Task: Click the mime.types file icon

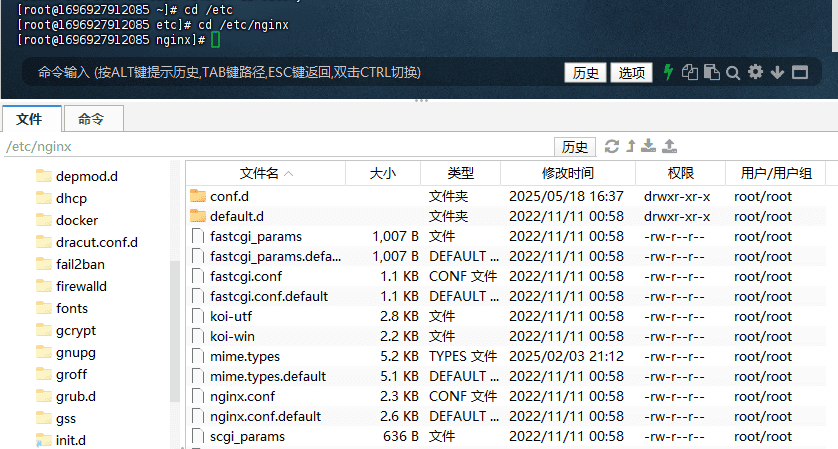Action: coord(198,356)
